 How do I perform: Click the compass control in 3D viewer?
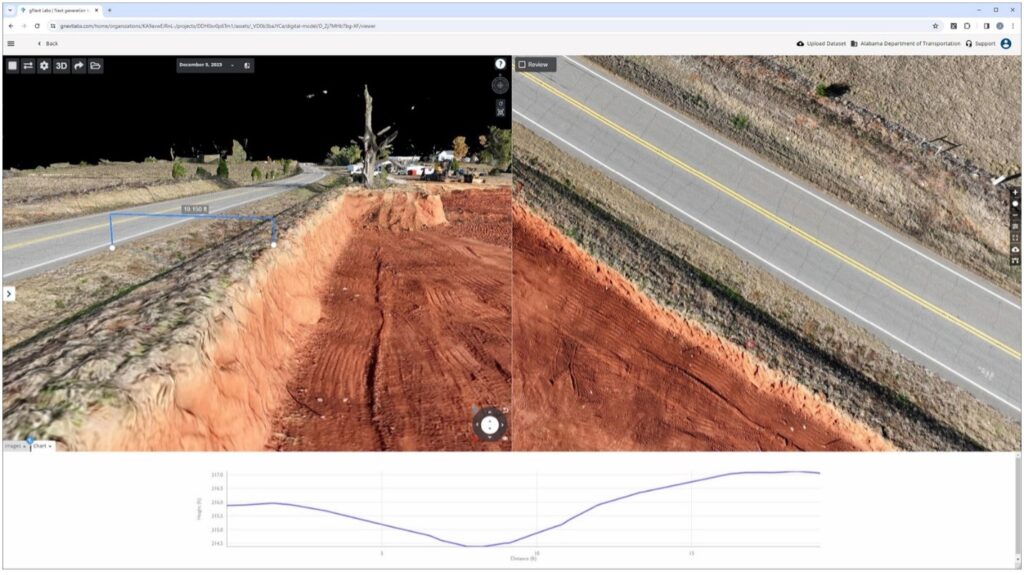pos(500,85)
